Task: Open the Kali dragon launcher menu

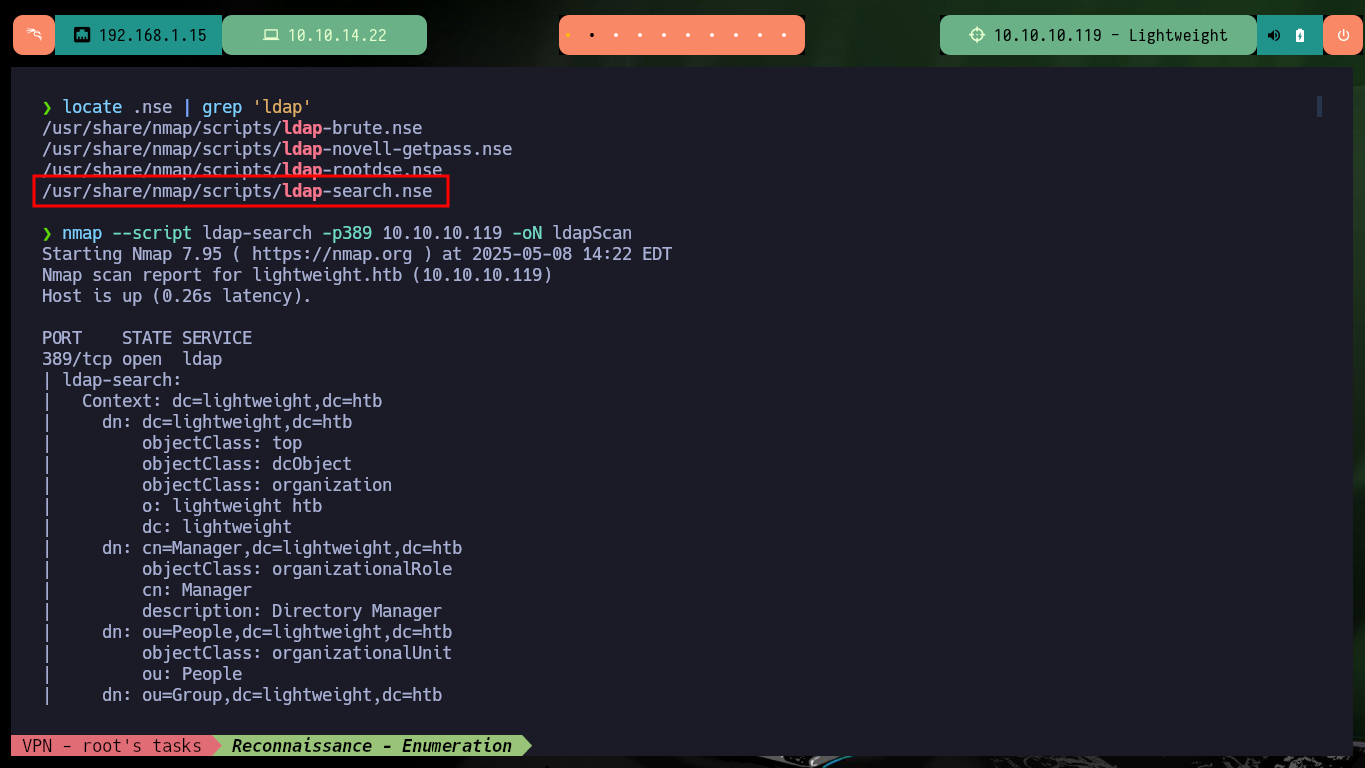Action: click(34, 35)
